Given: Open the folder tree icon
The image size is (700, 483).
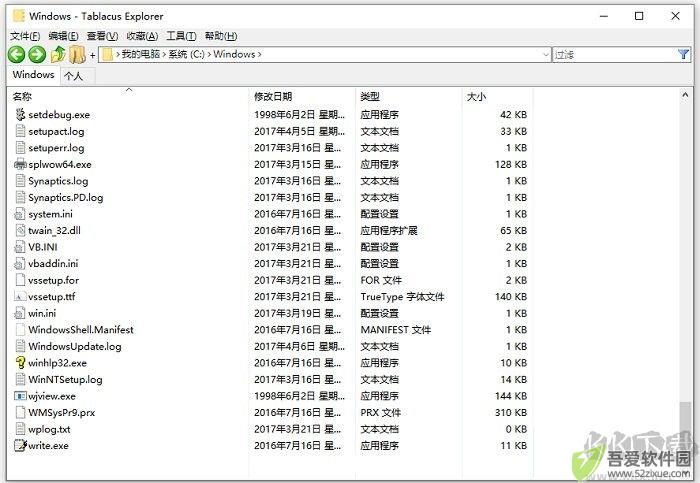Looking at the screenshot, I should coord(77,54).
